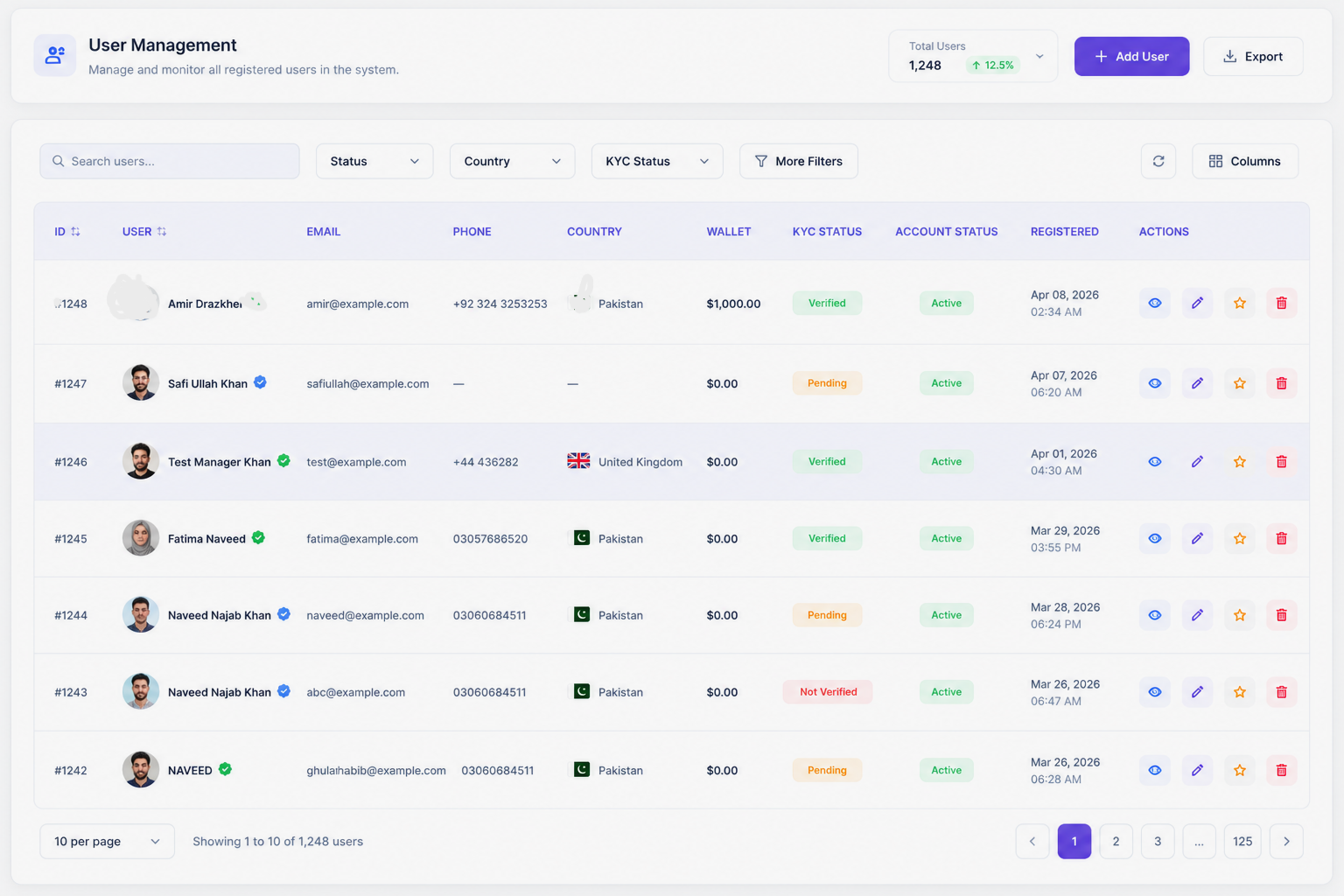Open More Filters
1344x896 pixels.
(798, 161)
